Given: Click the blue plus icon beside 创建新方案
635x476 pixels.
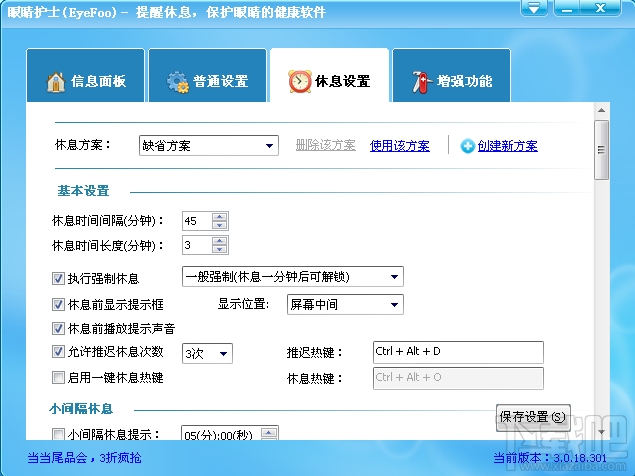Looking at the screenshot, I should [x=467, y=146].
